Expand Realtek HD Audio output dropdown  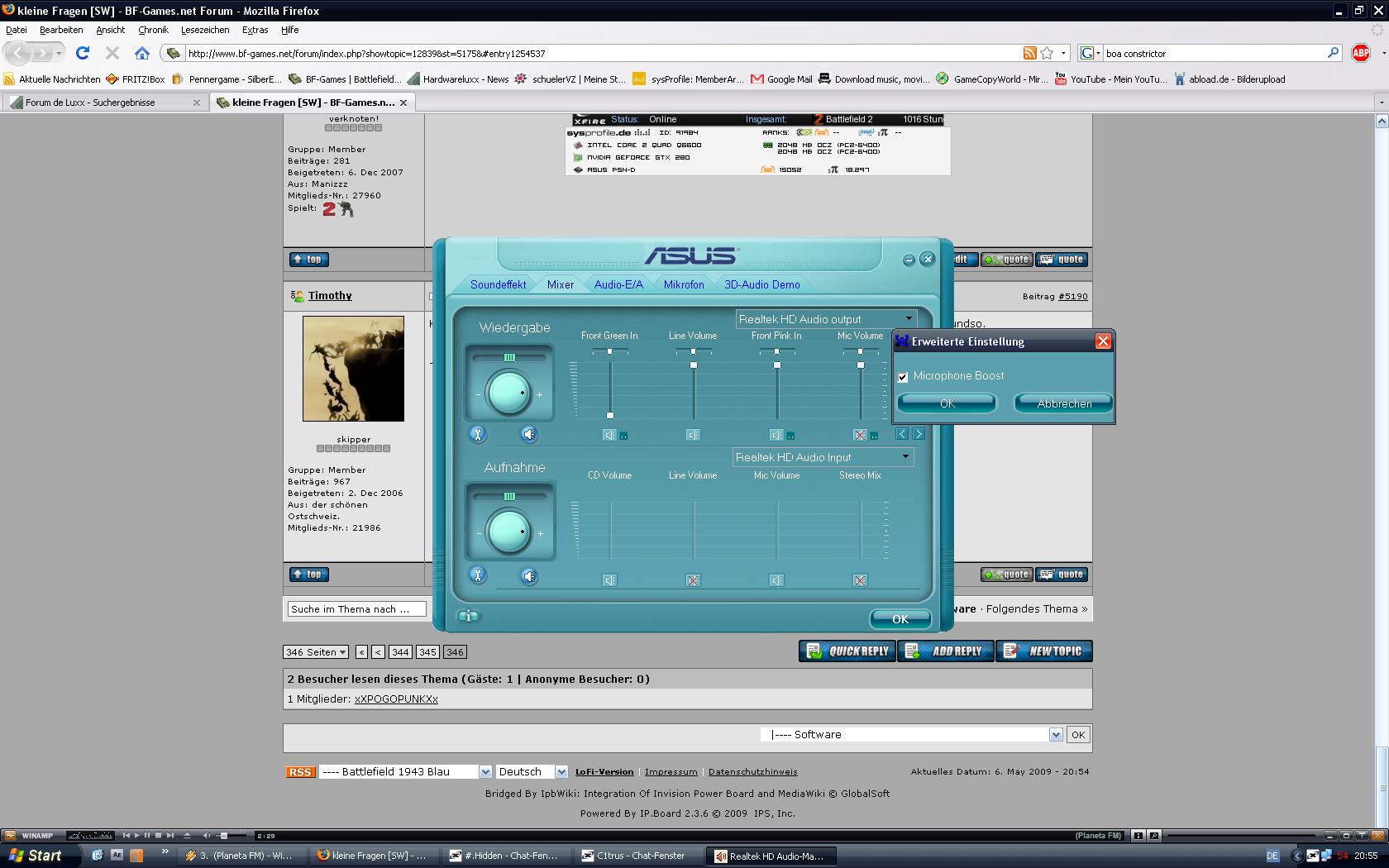909,318
